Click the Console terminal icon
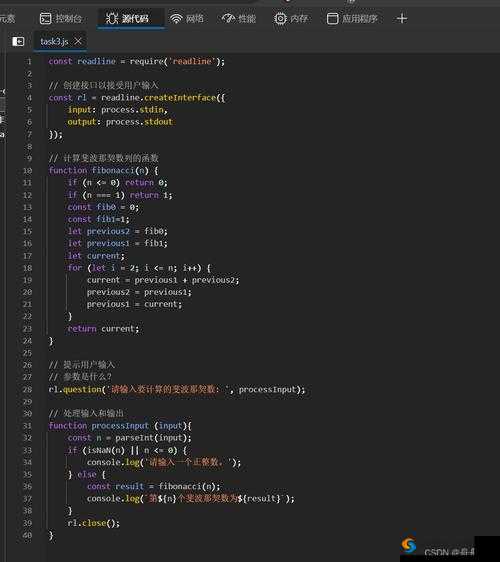 tap(46, 18)
